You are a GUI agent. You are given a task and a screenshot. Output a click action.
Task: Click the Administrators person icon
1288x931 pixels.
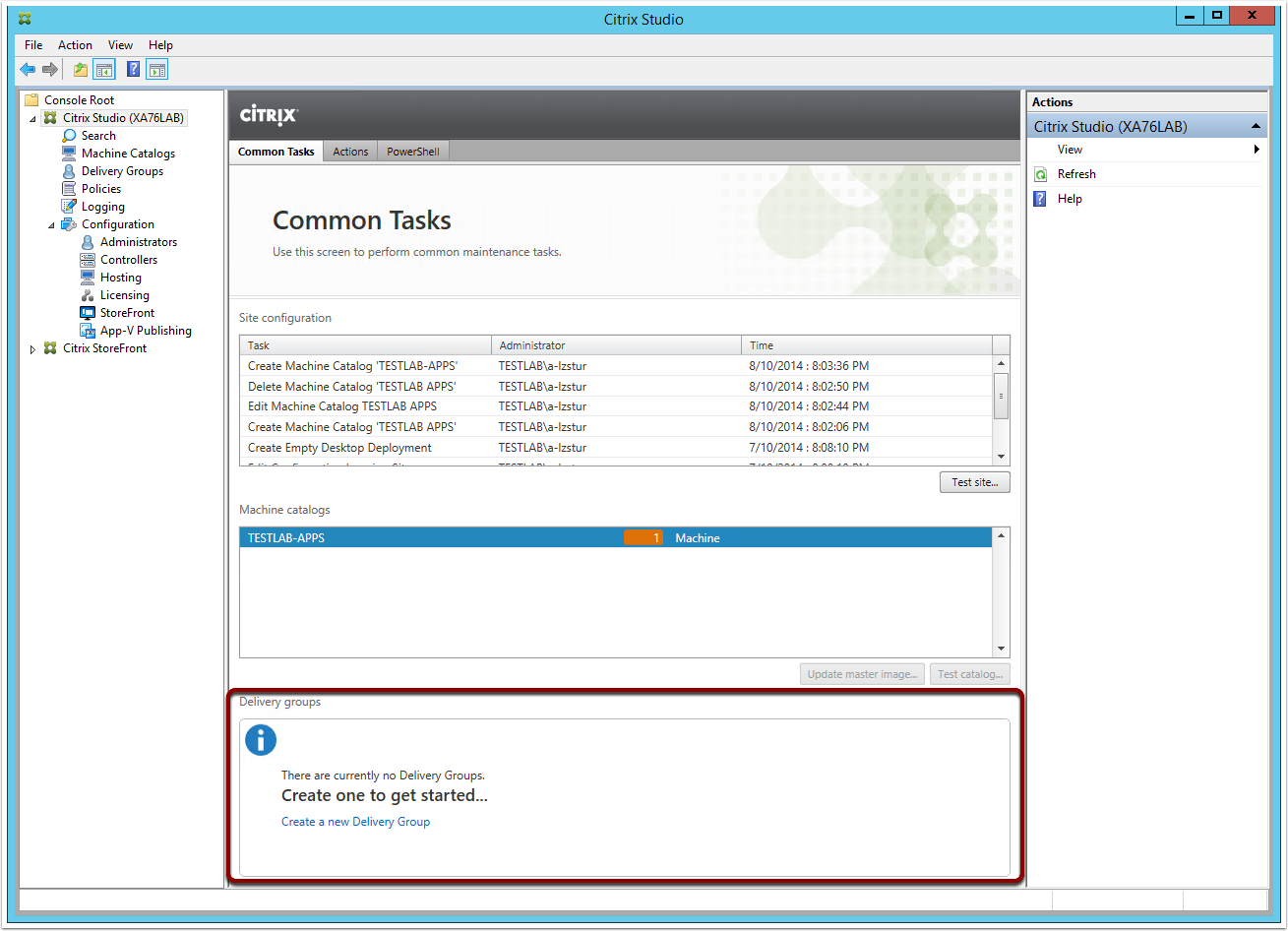(88, 242)
